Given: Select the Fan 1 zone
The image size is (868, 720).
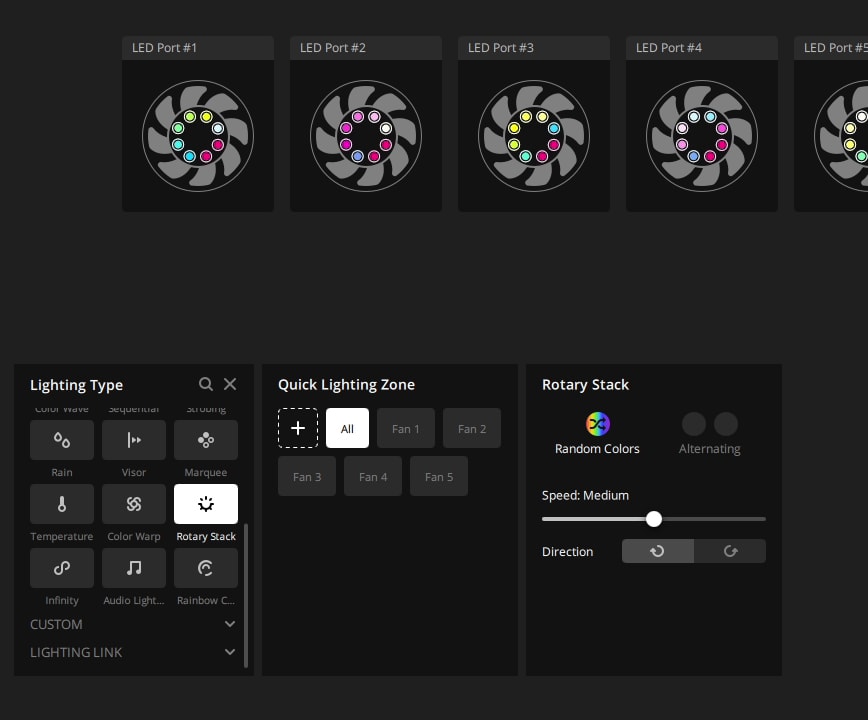Looking at the screenshot, I should [406, 428].
